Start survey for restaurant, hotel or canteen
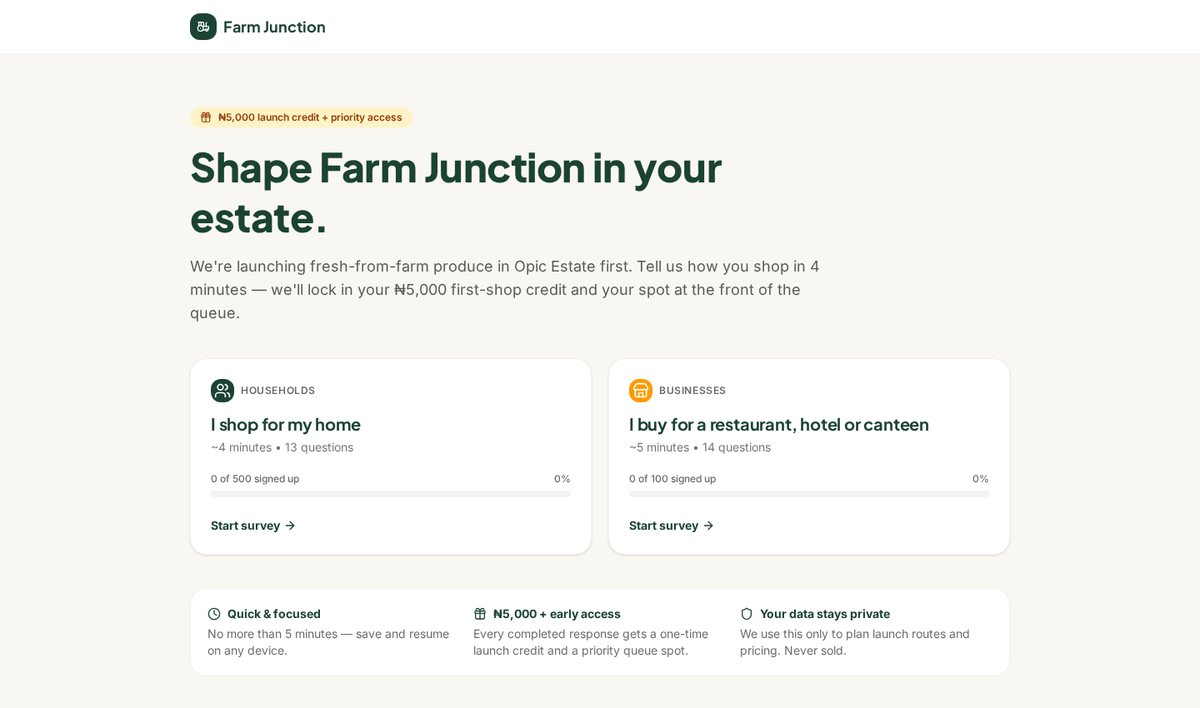 point(671,525)
